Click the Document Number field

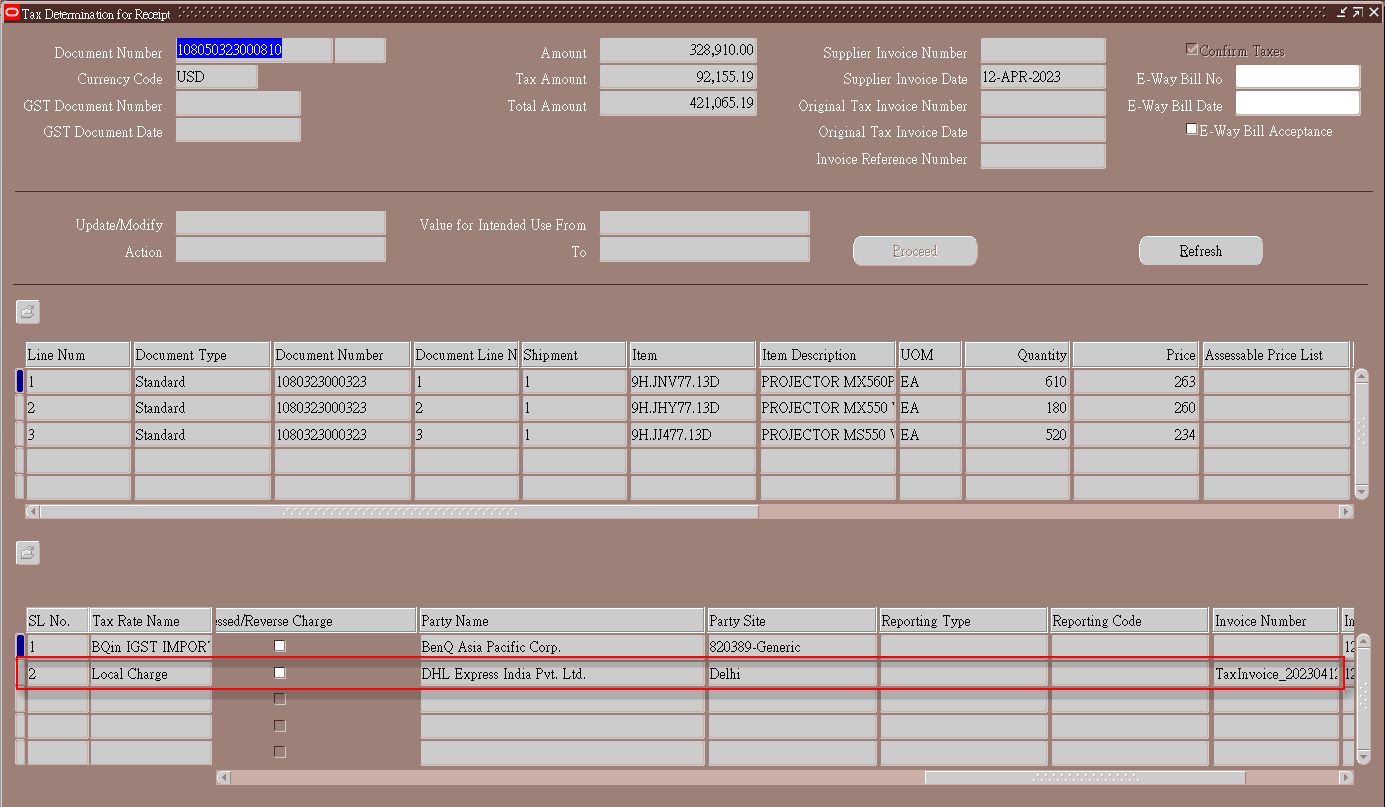coord(251,49)
